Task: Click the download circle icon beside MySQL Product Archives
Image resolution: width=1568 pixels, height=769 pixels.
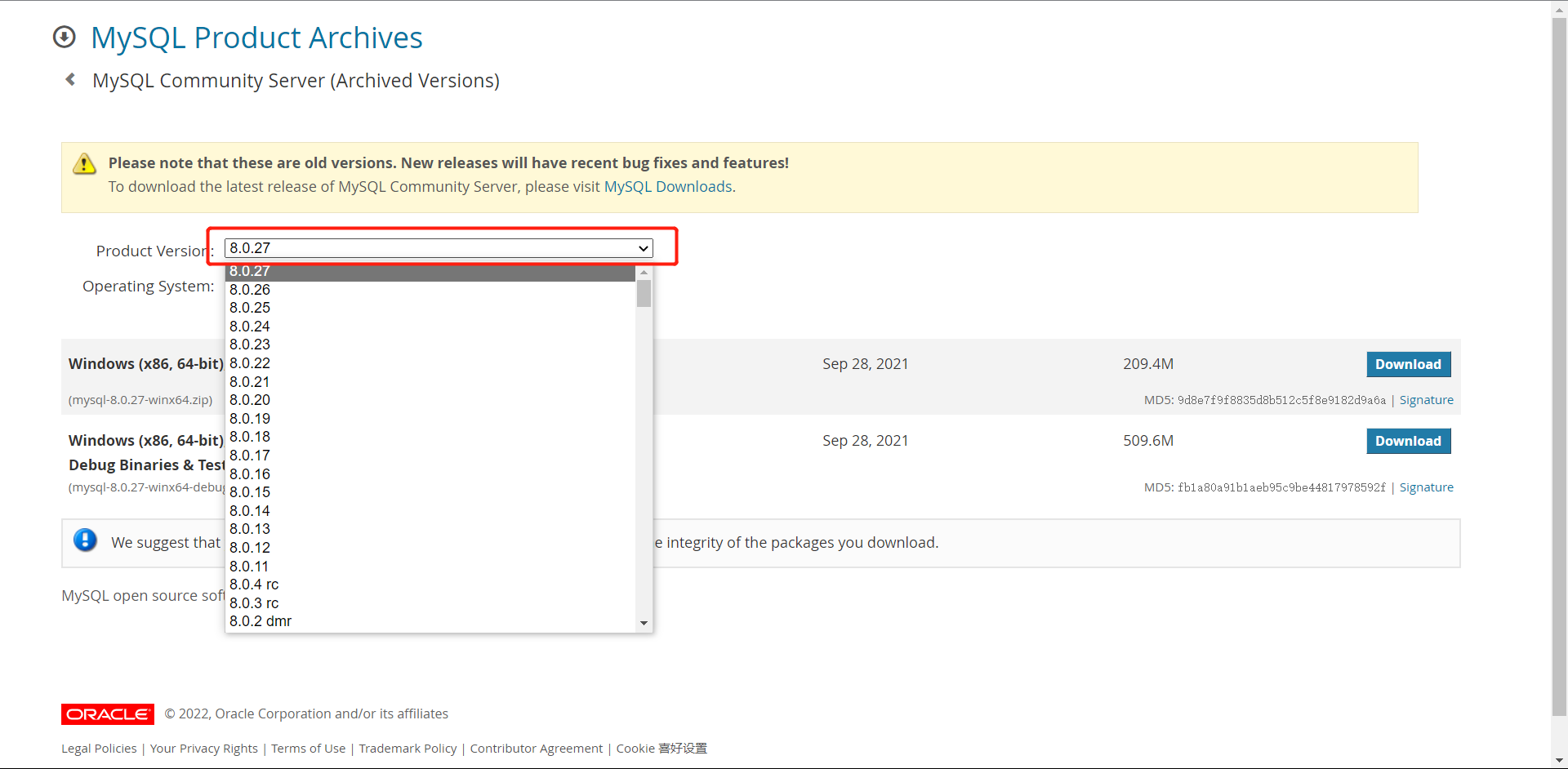Action: [64, 37]
